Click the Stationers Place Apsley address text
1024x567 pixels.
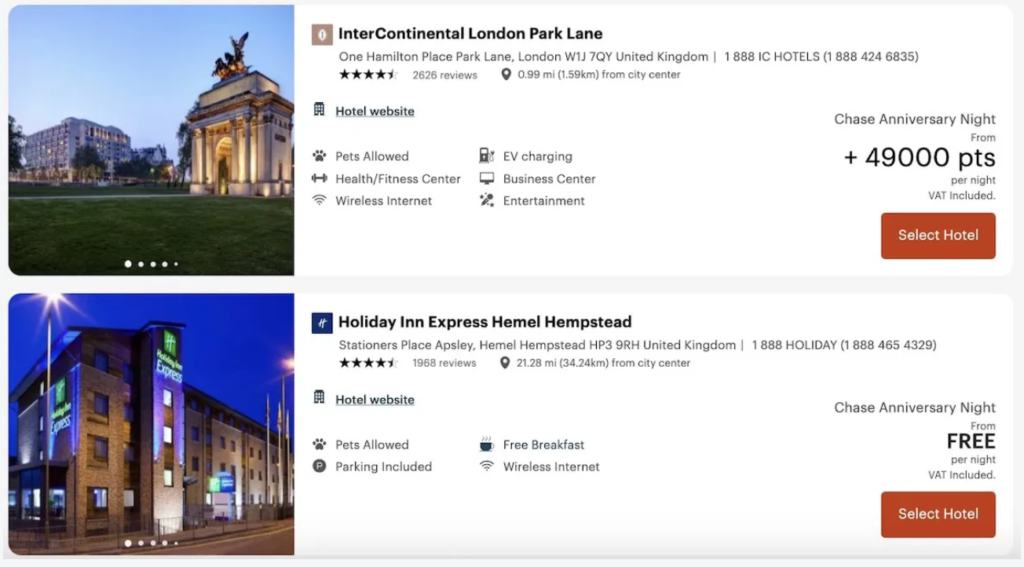537,345
